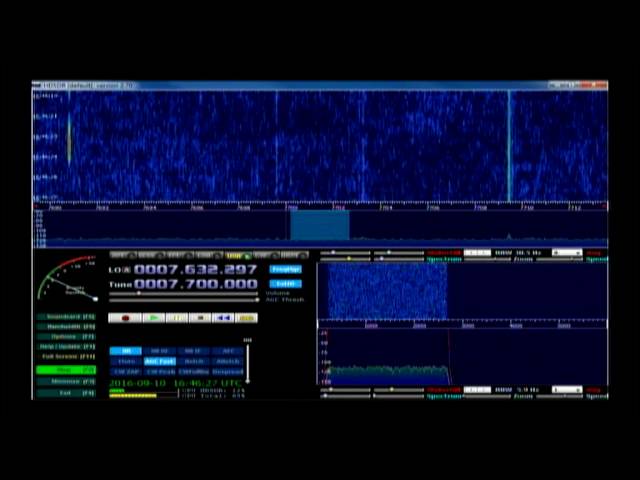Adjust the Speed slider of the RF display

(559, 259)
